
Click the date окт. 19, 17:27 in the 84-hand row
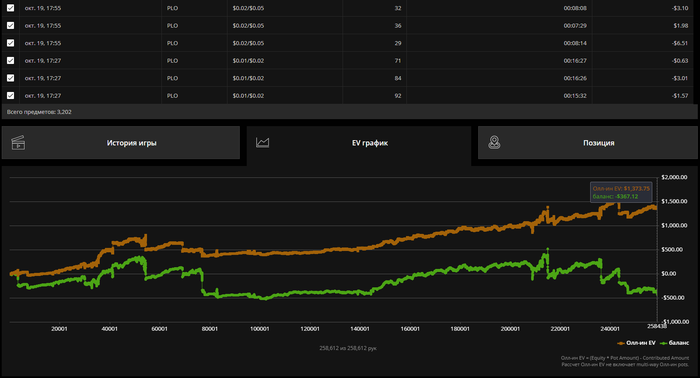[x=43, y=78]
